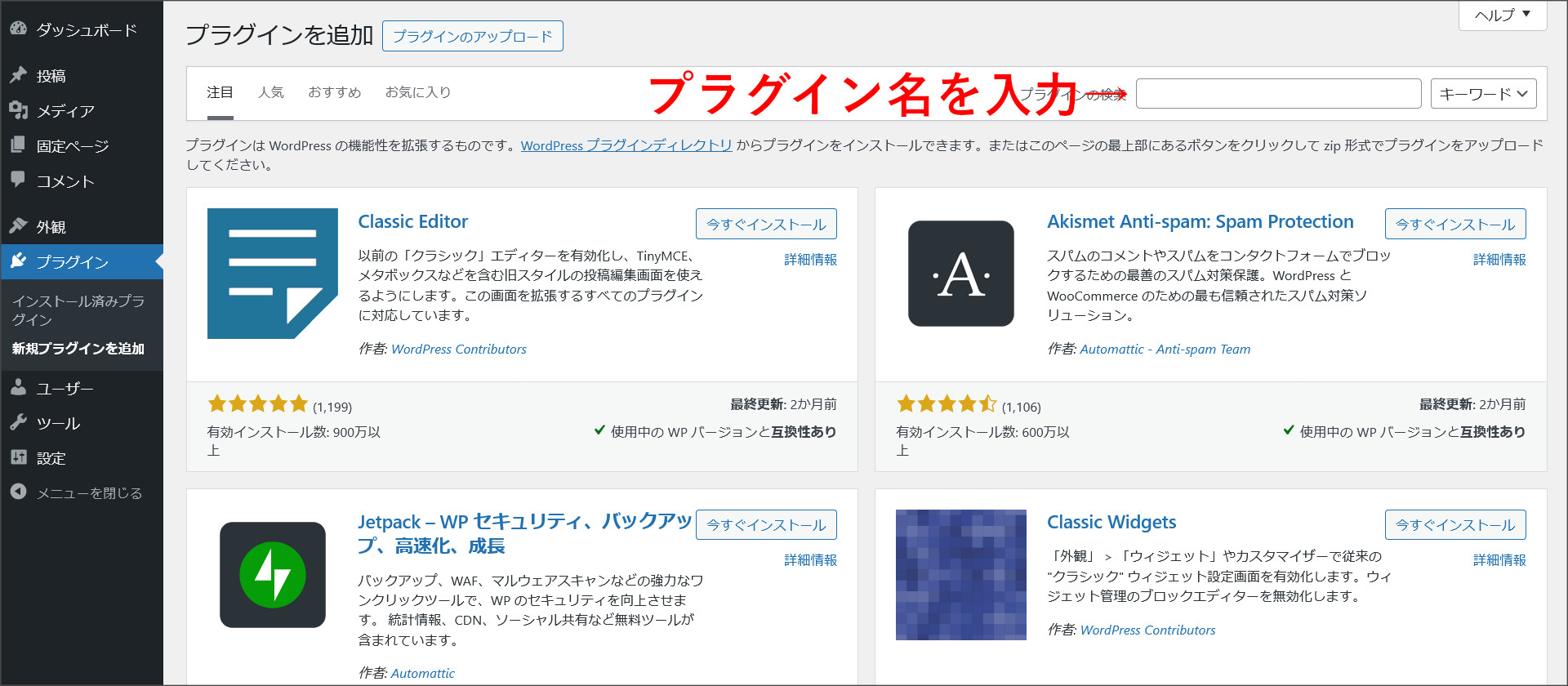Open Automattic - Anti-spam Team author link
The image size is (1568, 686).
[x=1165, y=349]
